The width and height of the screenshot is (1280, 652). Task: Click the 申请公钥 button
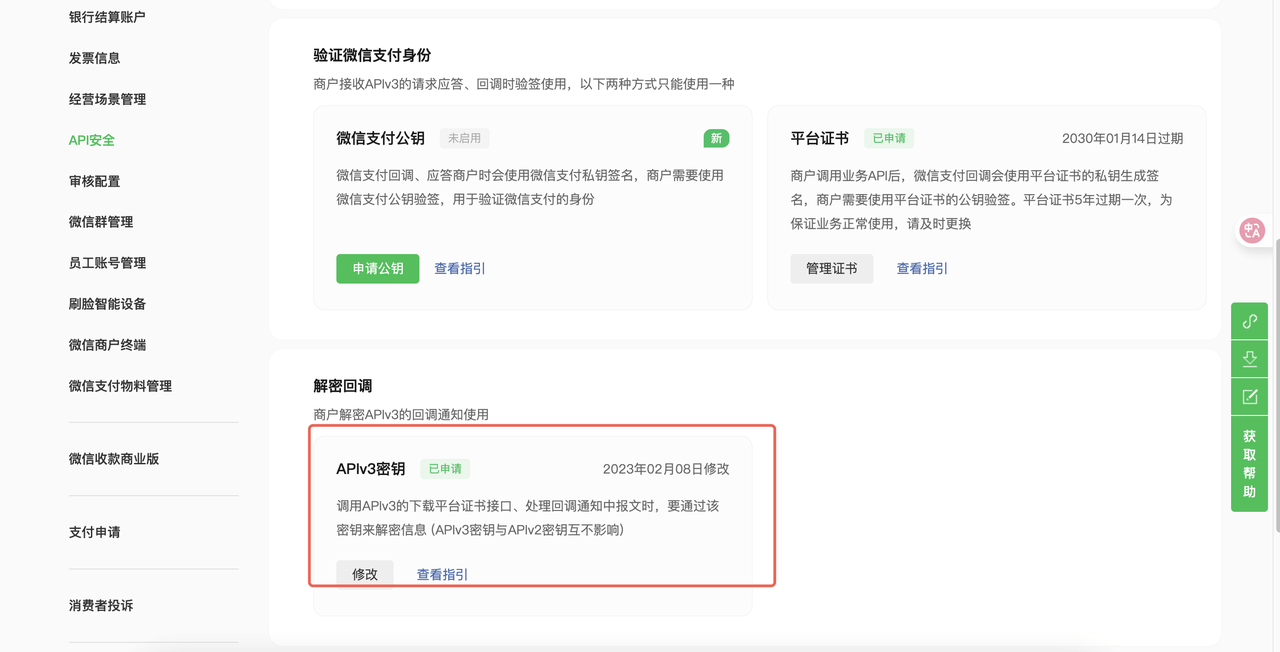pyautogui.click(x=377, y=269)
